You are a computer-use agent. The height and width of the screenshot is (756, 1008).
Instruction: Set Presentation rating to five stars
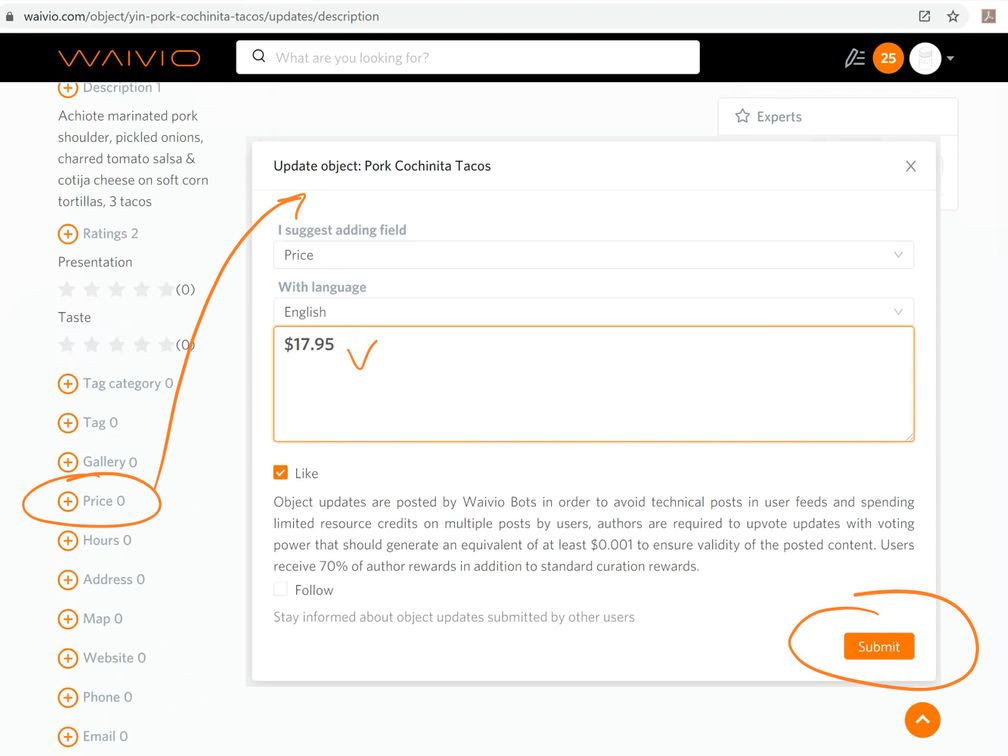click(165, 290)
